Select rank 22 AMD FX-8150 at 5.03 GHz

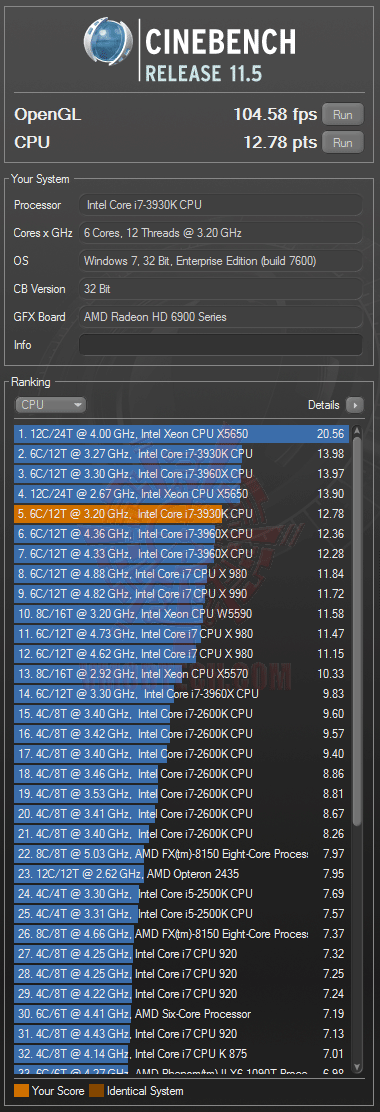[181, 854]
